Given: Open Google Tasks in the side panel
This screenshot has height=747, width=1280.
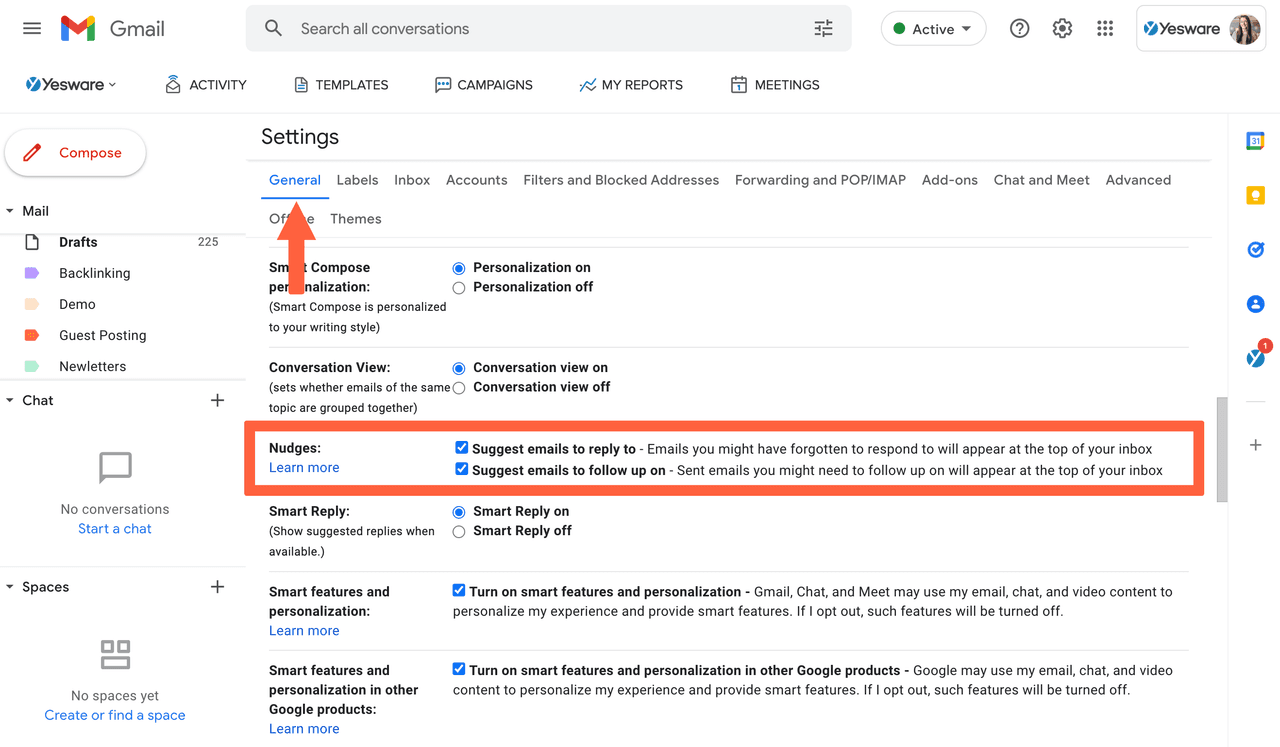Looking at the screenshot, I should (1255, 250).
